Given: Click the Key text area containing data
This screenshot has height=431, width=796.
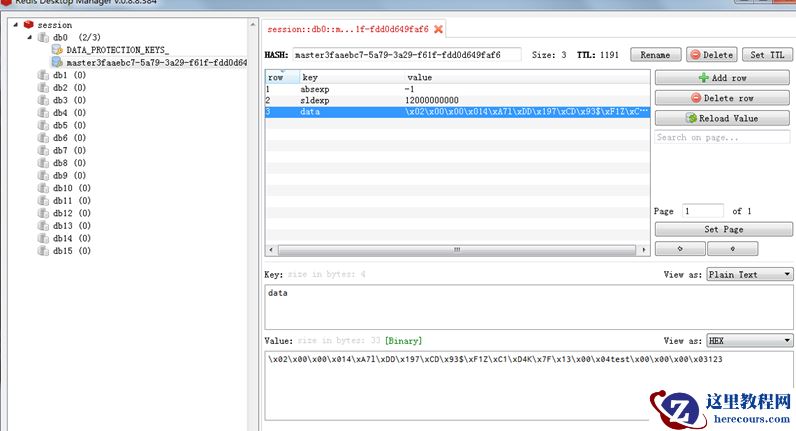Looking at the screenshot, I should pyautogui.click(x=529, y=307).
